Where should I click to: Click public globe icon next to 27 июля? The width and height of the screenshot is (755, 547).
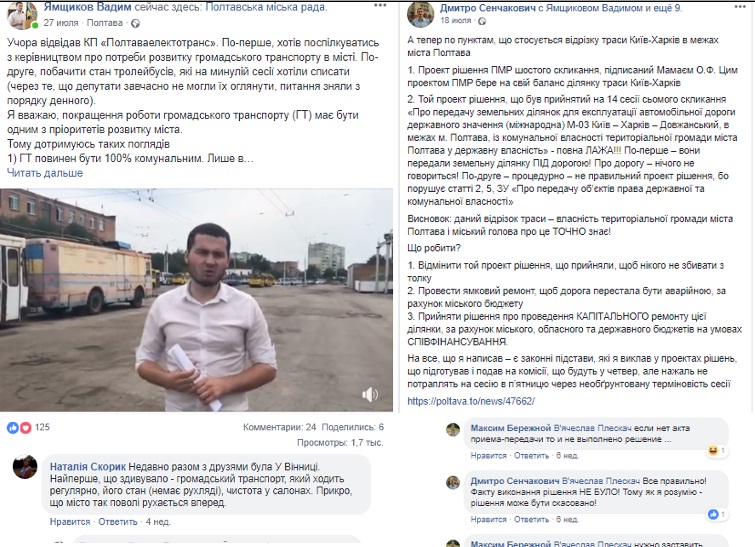136,23
